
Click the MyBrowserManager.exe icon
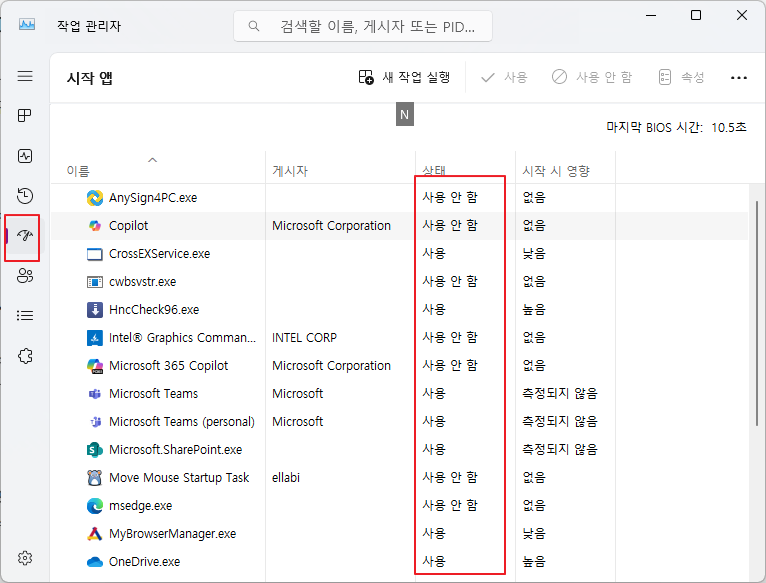tap(95, 534)
